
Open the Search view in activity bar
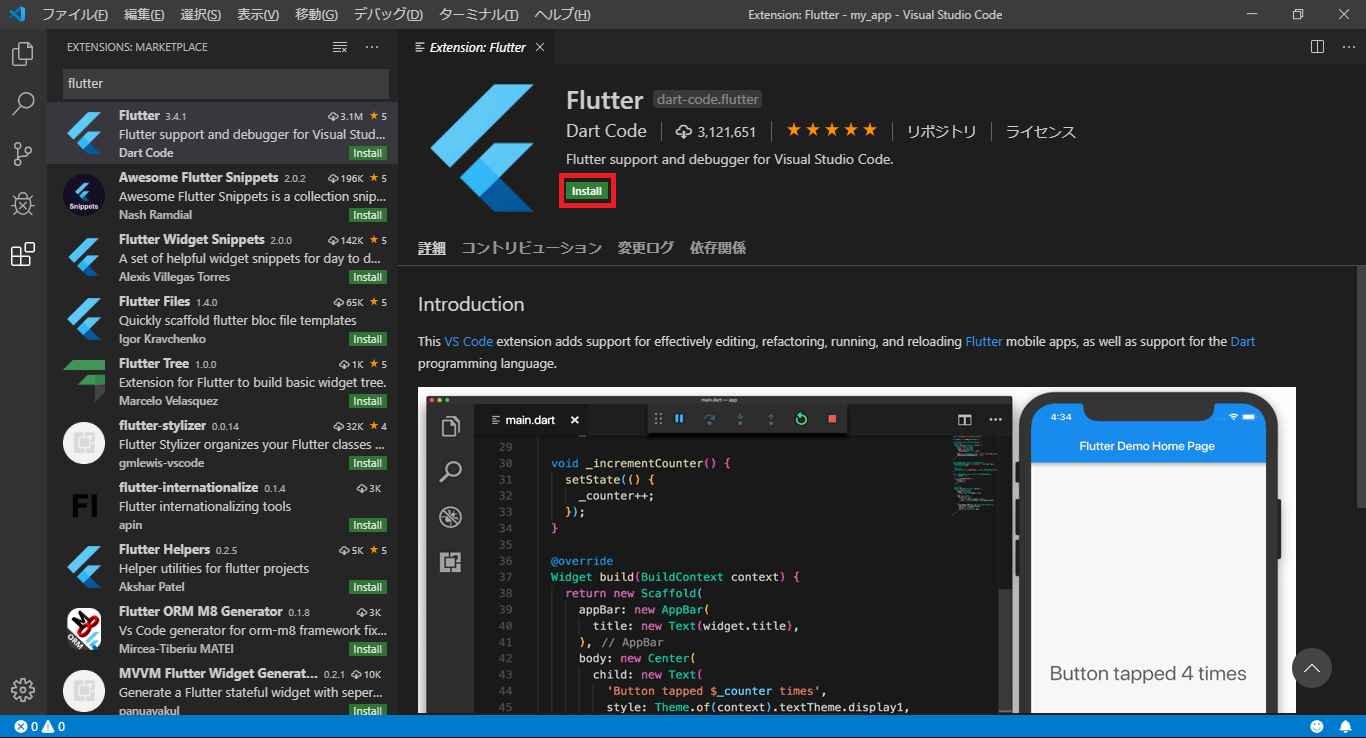pos(22,104)
